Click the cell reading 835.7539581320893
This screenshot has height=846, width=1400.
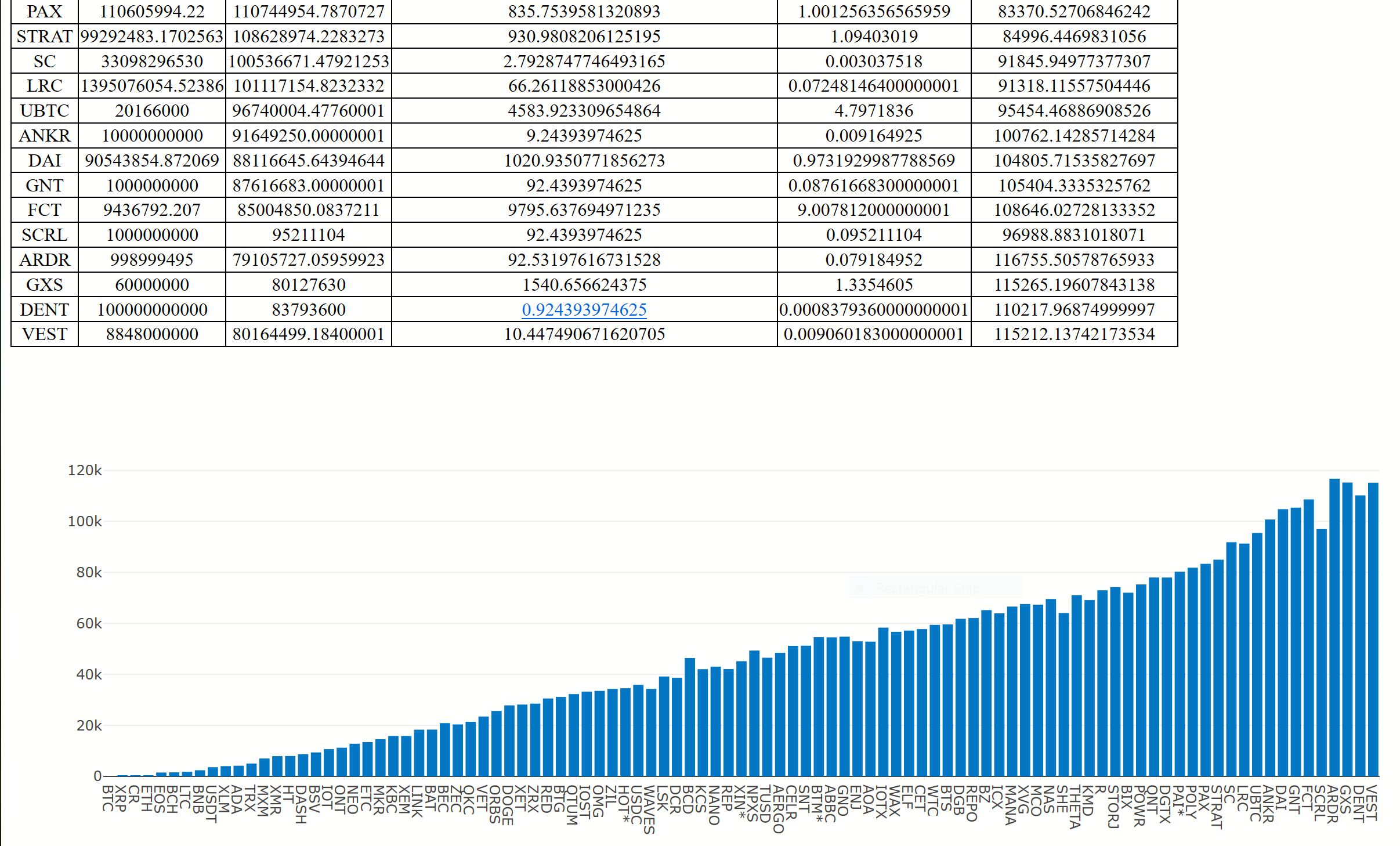(584, 12)
